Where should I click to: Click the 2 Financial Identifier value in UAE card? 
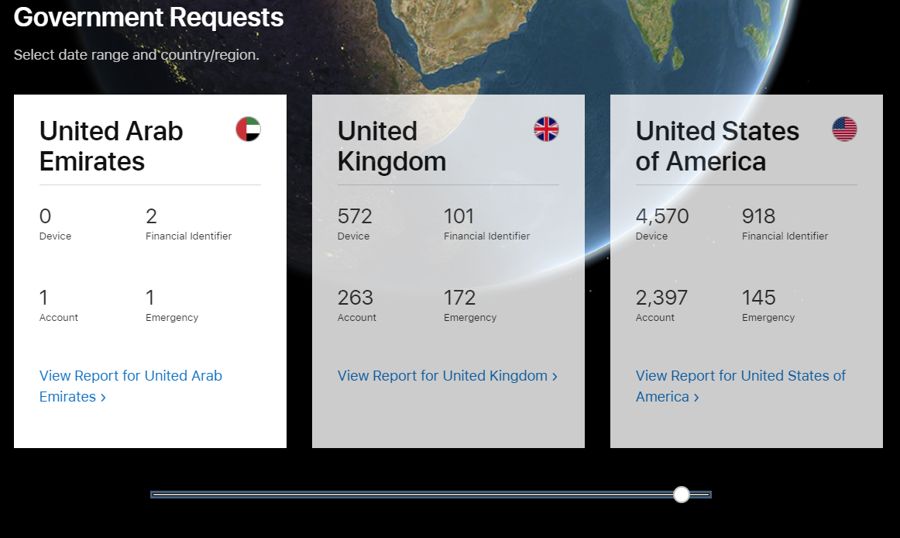(x=151, y=216)
